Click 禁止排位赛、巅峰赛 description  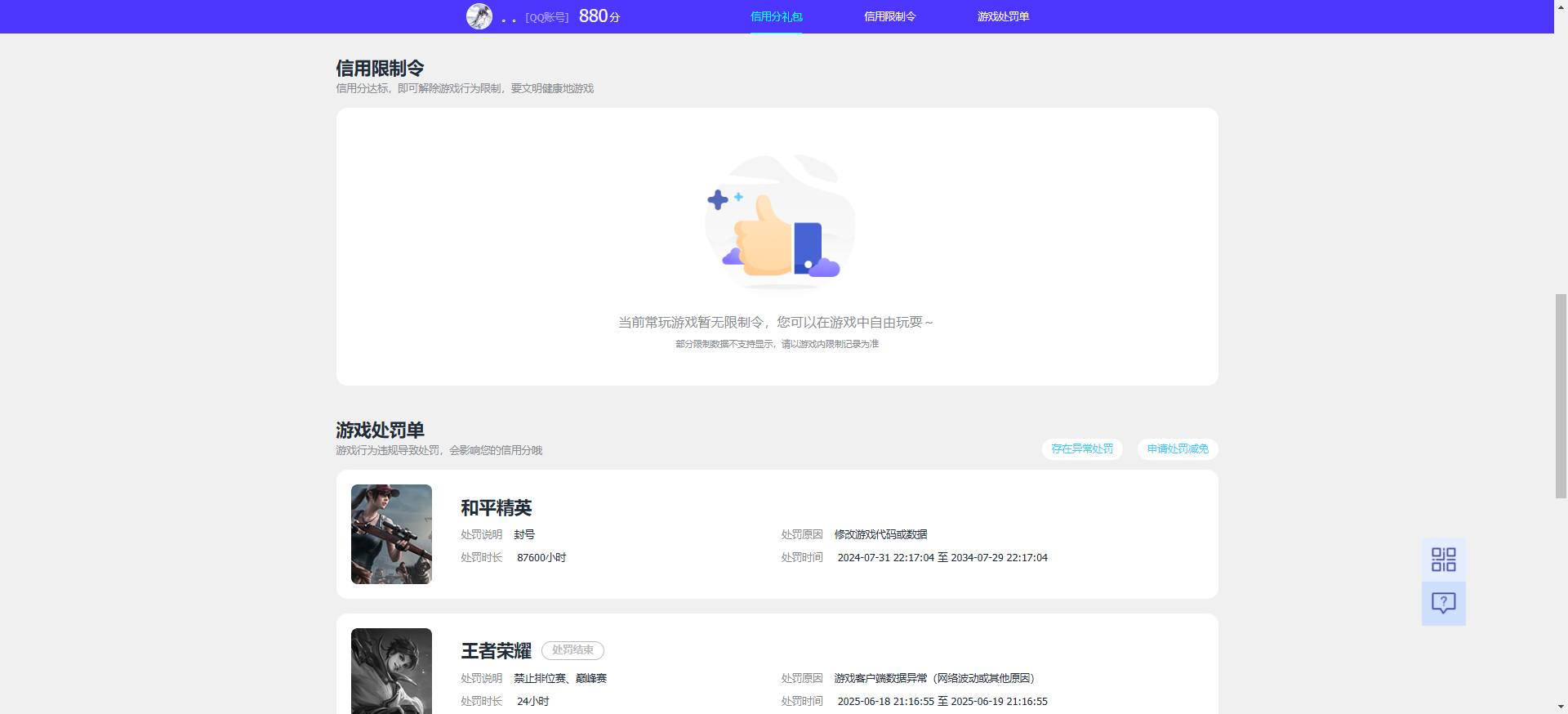(x=559, y=678)
